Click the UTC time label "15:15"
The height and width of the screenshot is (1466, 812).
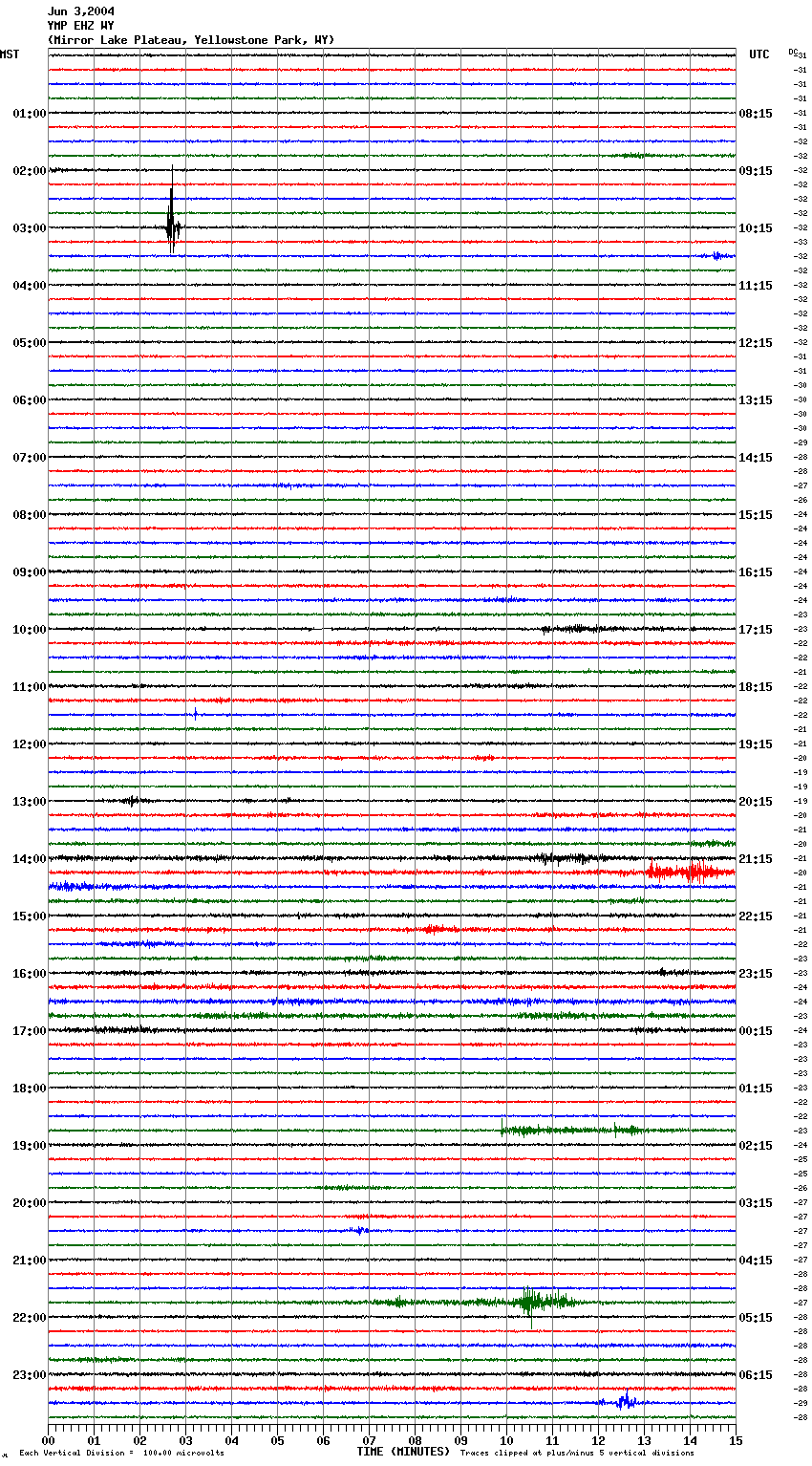(x=756, y=515)
